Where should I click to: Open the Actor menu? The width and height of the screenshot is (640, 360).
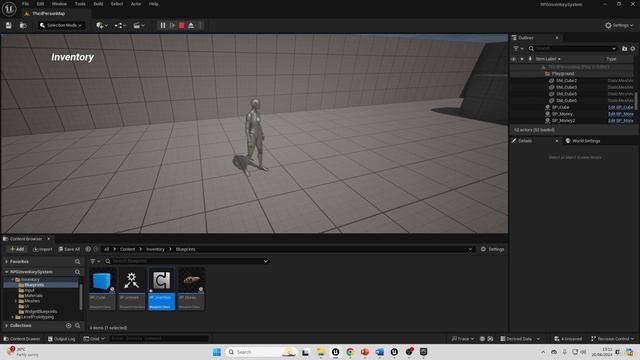(x=136, y=4)
